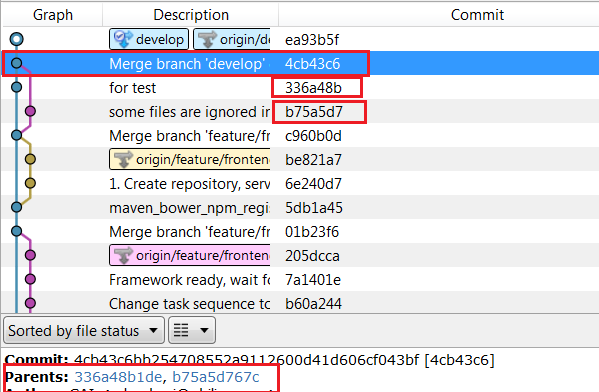
Task: Open parent commit link 336a48b1de
Action: point(118,377)
